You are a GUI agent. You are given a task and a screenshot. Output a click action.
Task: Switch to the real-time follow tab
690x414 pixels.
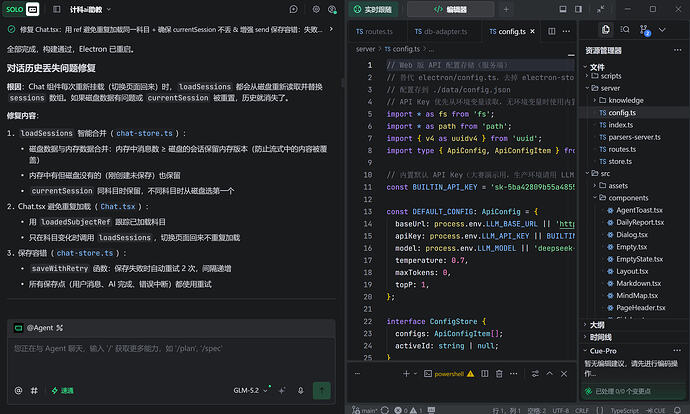pos(373,9)
